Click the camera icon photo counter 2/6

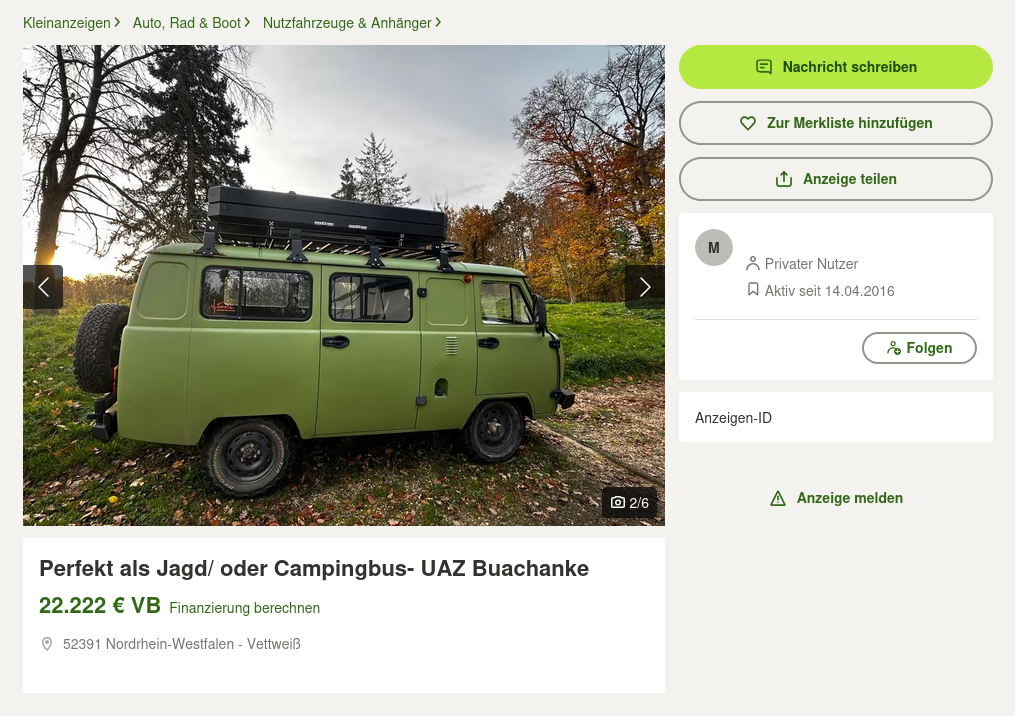629,503
